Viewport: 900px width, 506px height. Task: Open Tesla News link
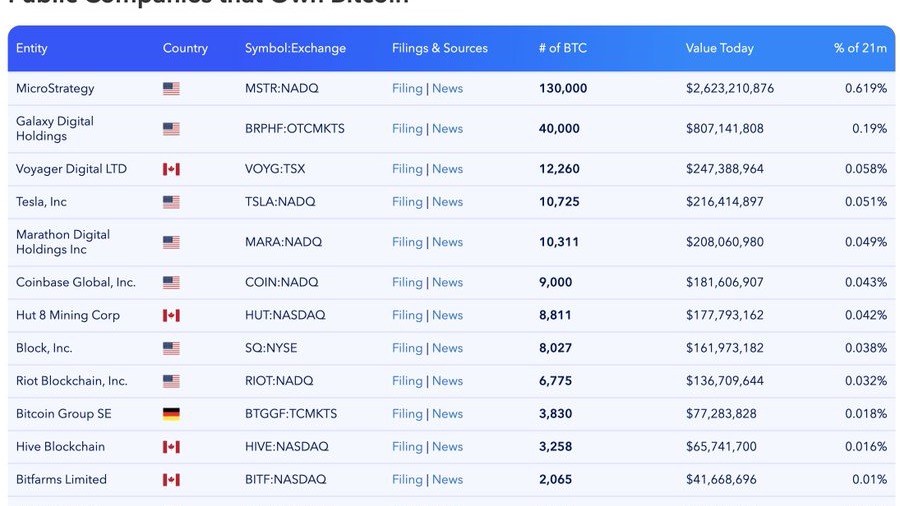coord(447,202)
